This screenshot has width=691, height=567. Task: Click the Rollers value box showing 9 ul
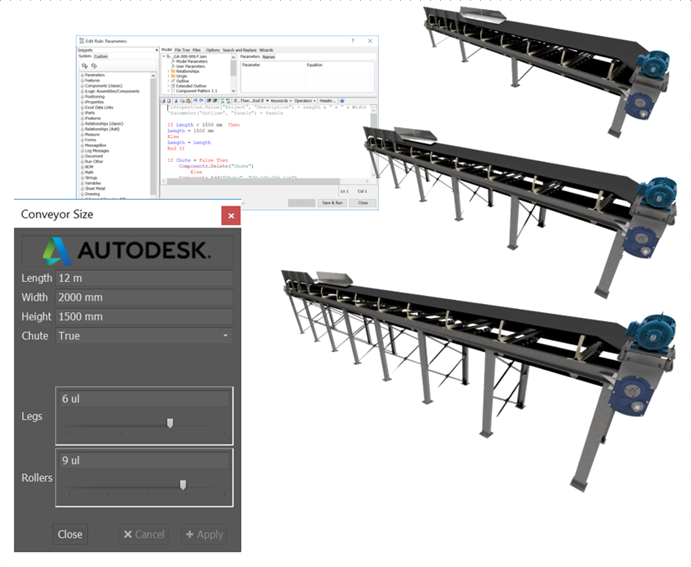pyautogui.click(x=144, y=460)
